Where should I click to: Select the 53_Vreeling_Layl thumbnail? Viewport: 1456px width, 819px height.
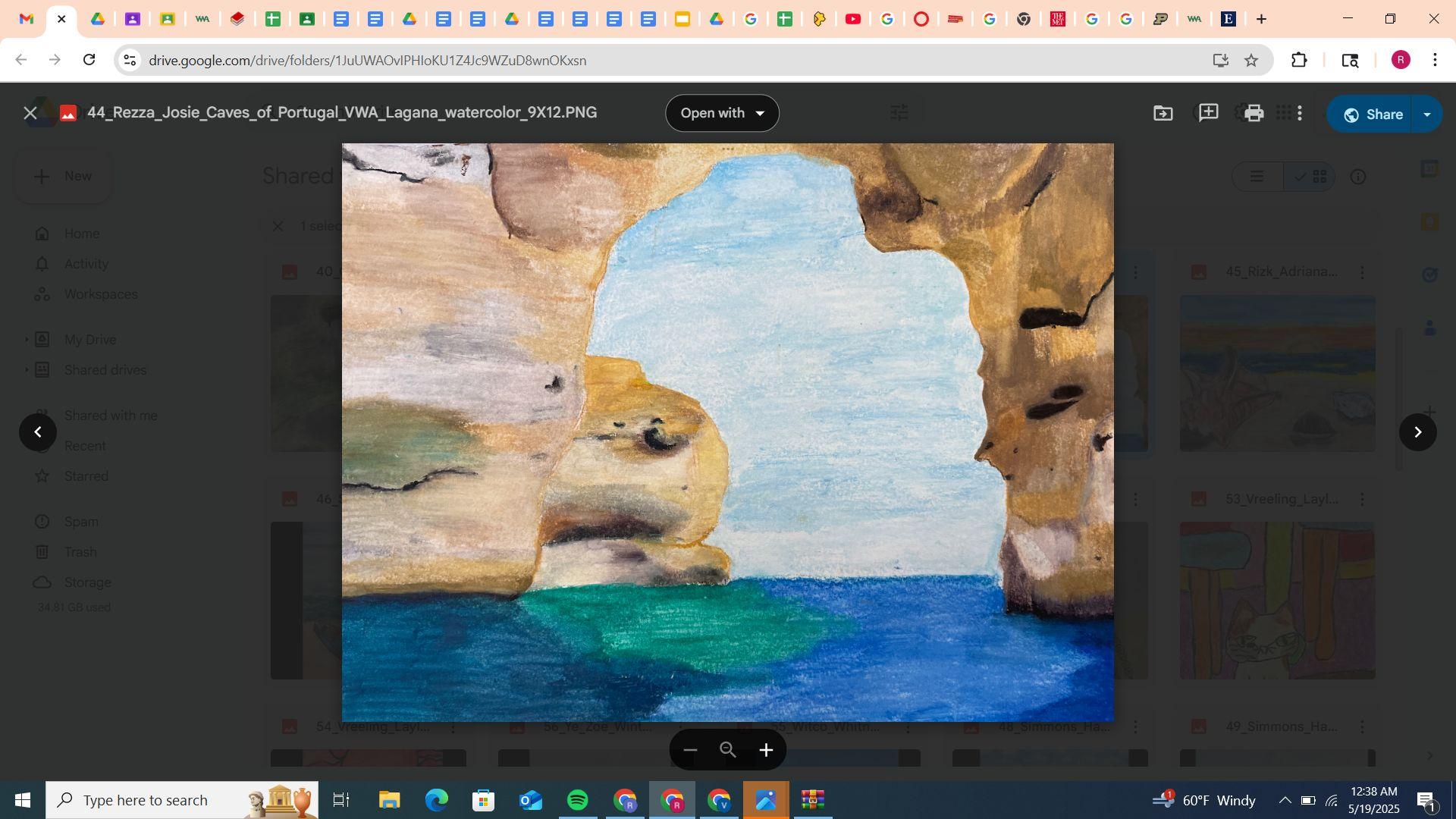pos(1278,601)
